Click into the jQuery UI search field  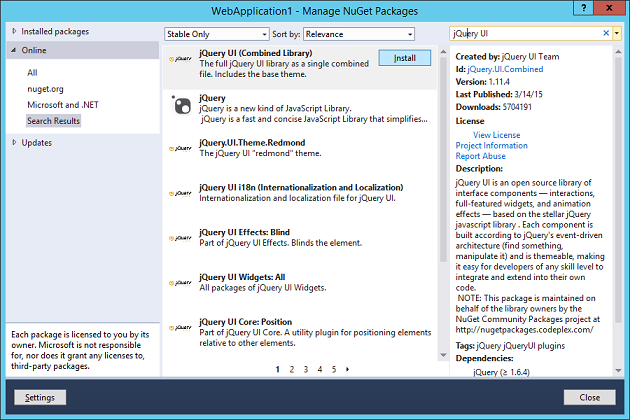526,33
